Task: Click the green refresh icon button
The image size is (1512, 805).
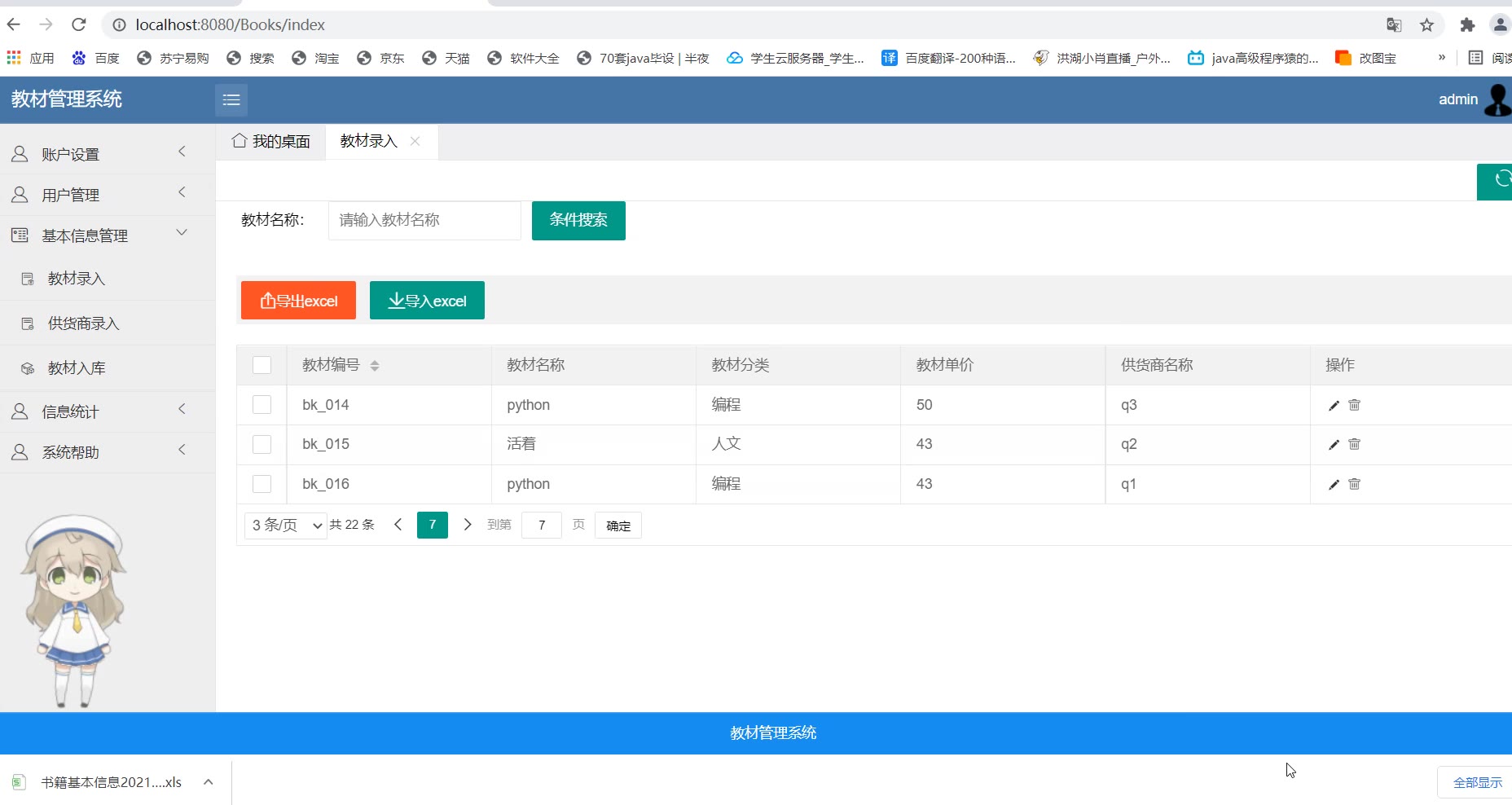Action: pos(1499,181)
